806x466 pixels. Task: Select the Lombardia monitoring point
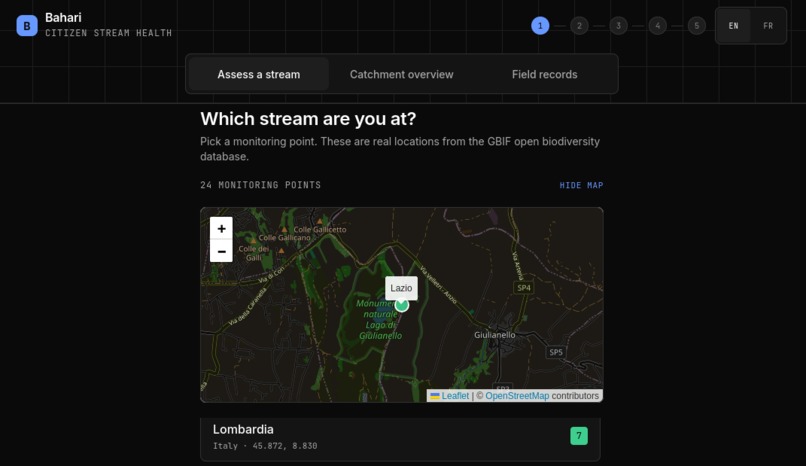400,439
